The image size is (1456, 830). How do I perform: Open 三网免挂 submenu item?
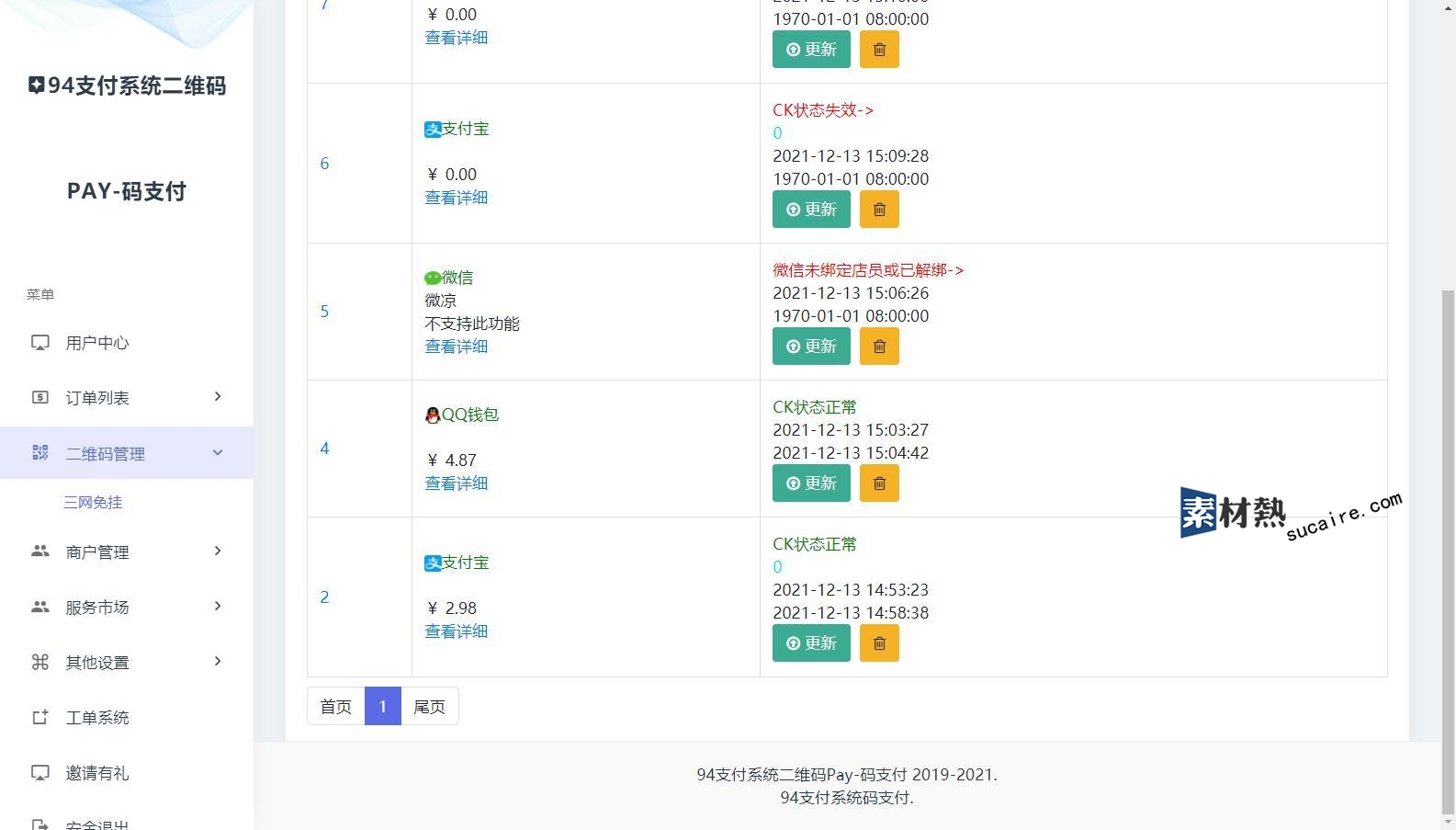tap(93, 503)
